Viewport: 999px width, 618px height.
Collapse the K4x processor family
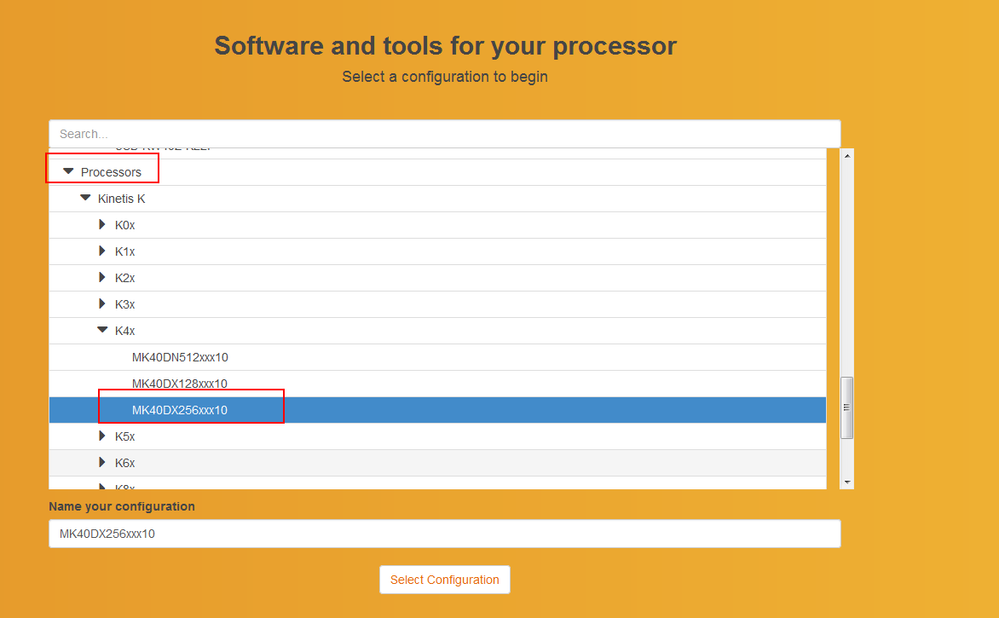pyautogui.click(x=102, y=329)
